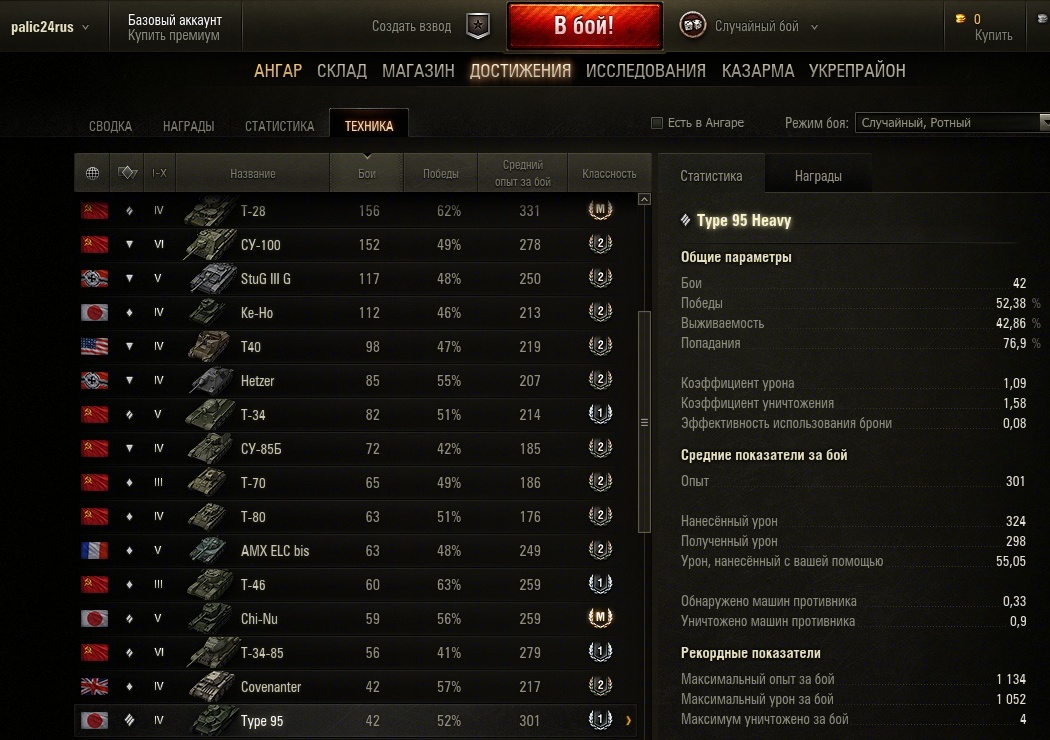Click the gold coins icon
Viewport: 1050px width, 740px height.
click(x=960, y=19)
